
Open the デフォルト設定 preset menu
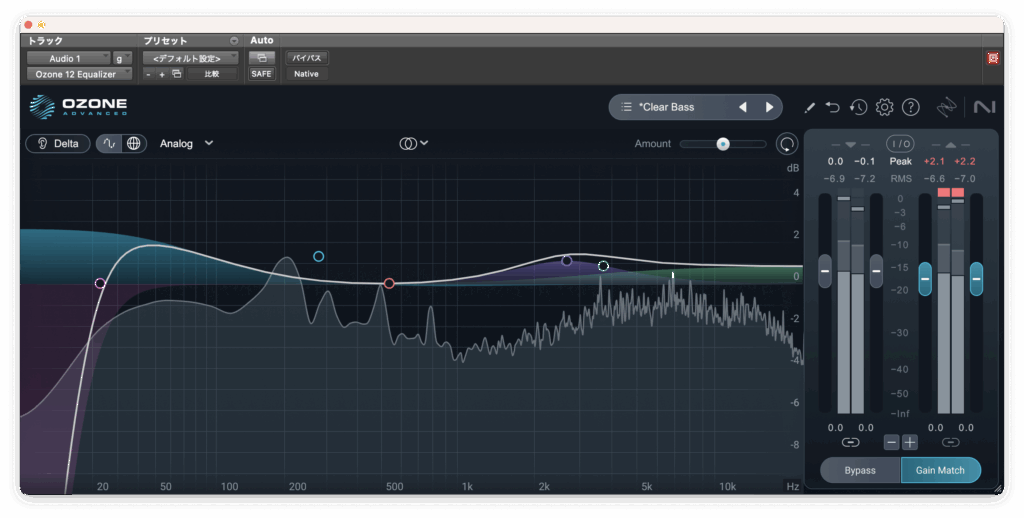190,58
